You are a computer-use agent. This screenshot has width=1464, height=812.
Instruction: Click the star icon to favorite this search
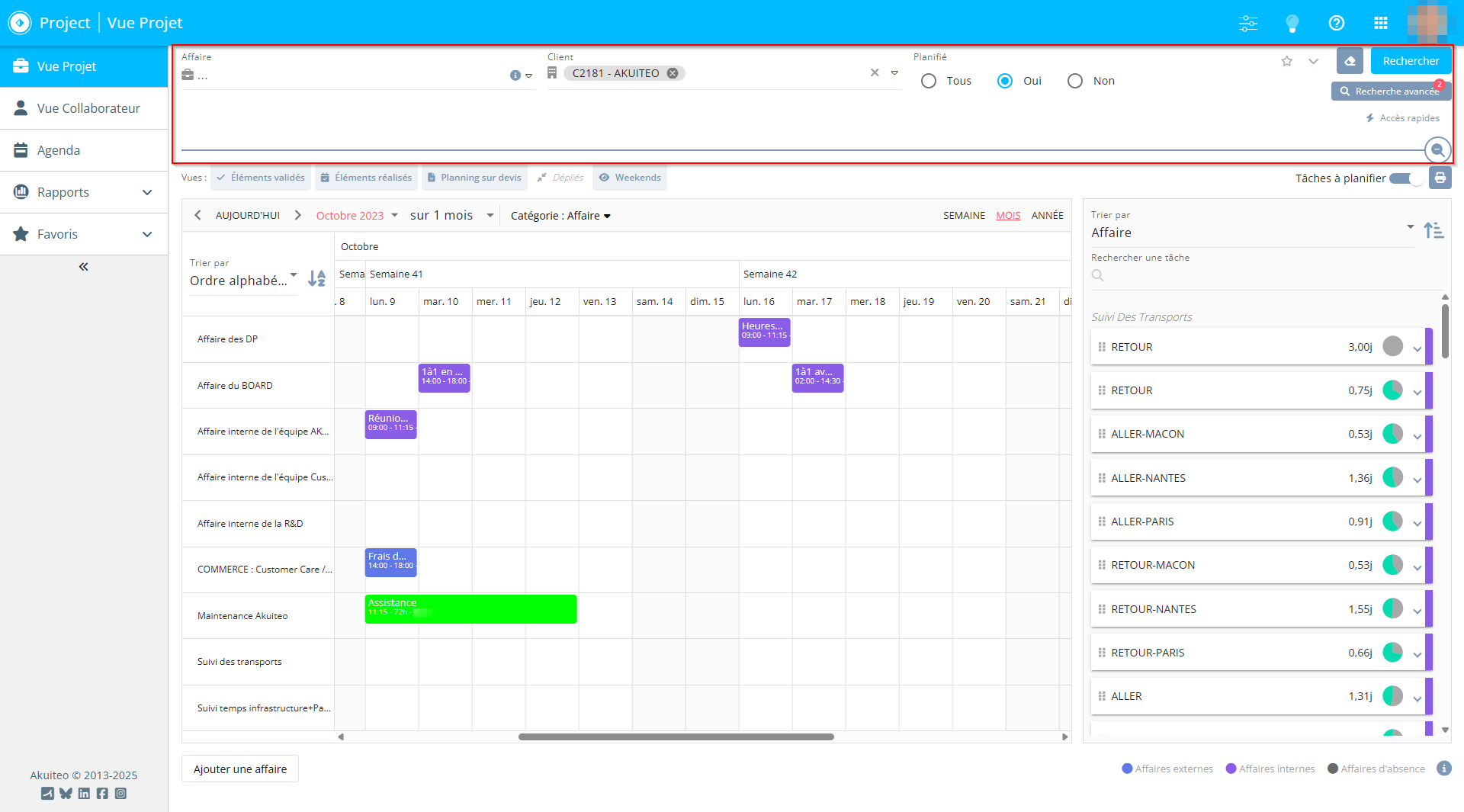coord(1287,61)
